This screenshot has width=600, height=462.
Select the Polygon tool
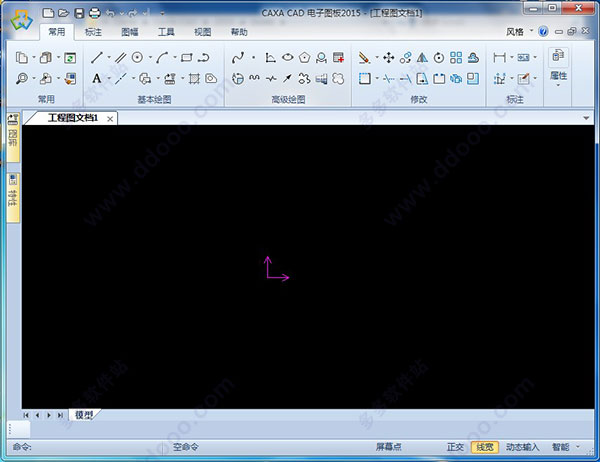(305, 58)
